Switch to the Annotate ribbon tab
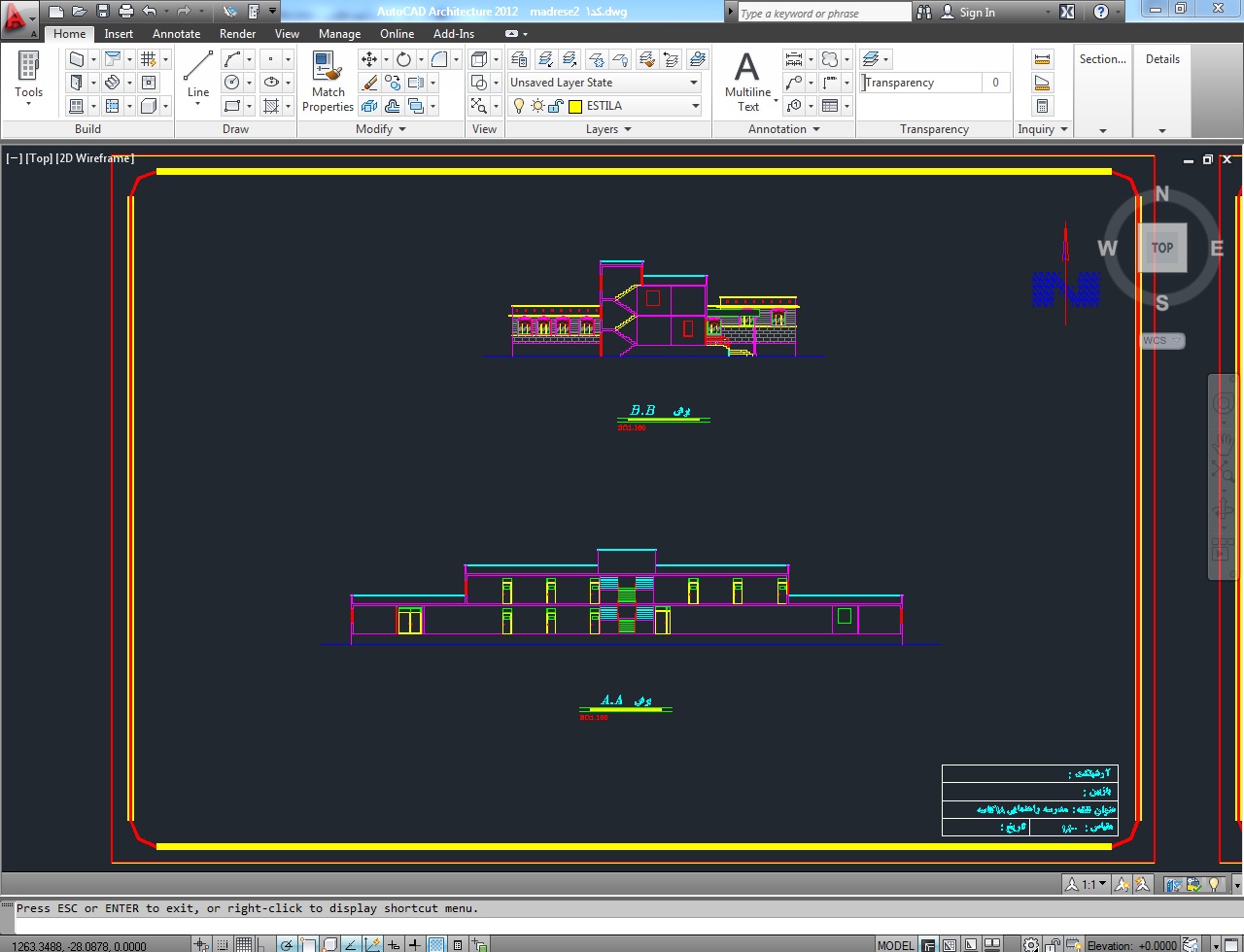 (176, 34)
